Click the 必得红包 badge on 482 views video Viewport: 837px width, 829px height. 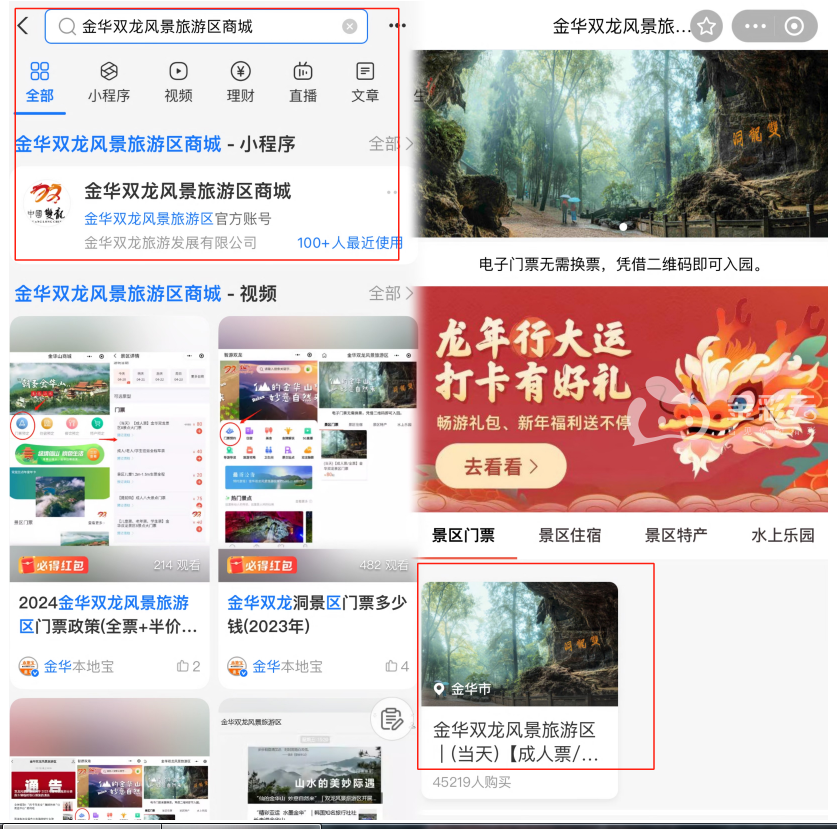(x=262, y=565)
